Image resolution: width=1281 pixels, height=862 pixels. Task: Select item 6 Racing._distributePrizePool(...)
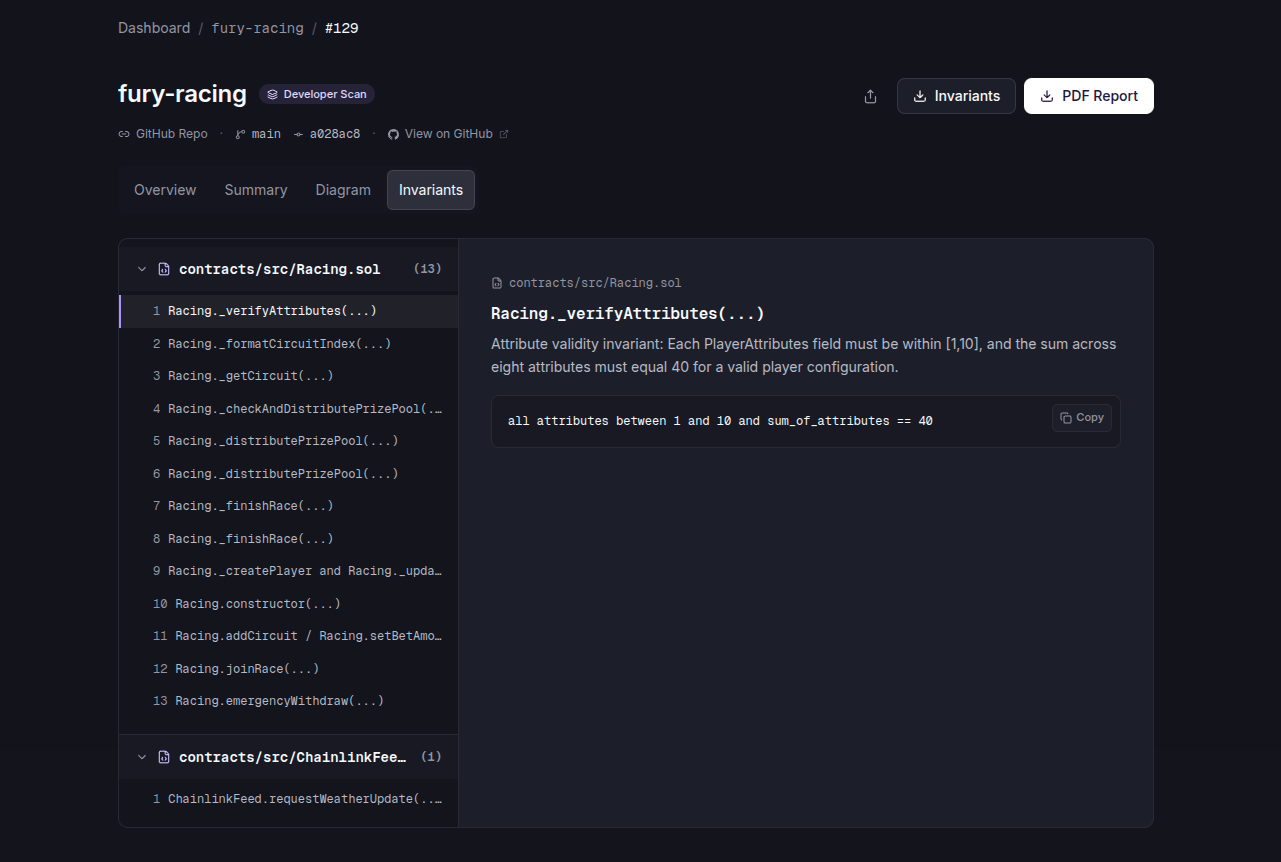pos(289,473)
